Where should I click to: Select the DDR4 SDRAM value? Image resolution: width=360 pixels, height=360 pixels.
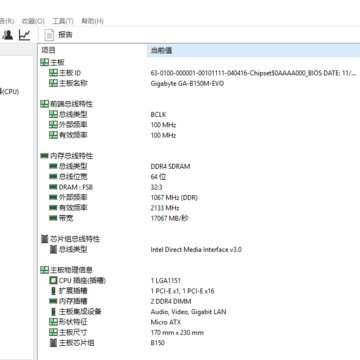pos(170,166)
